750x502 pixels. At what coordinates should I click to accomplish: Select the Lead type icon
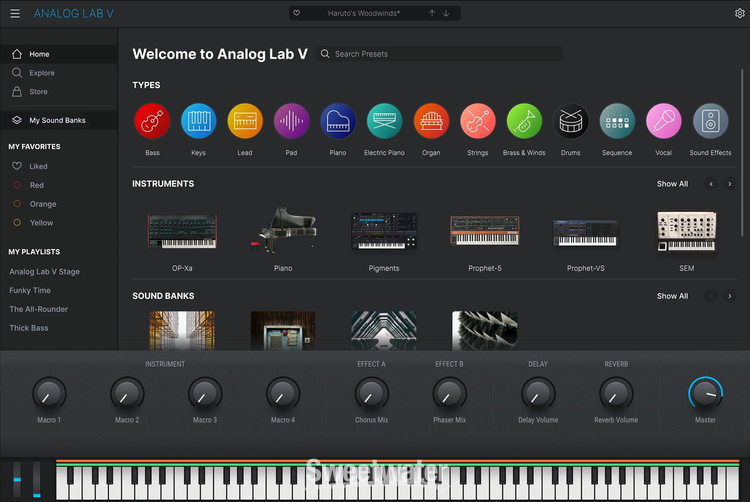[x=245, y=121]
